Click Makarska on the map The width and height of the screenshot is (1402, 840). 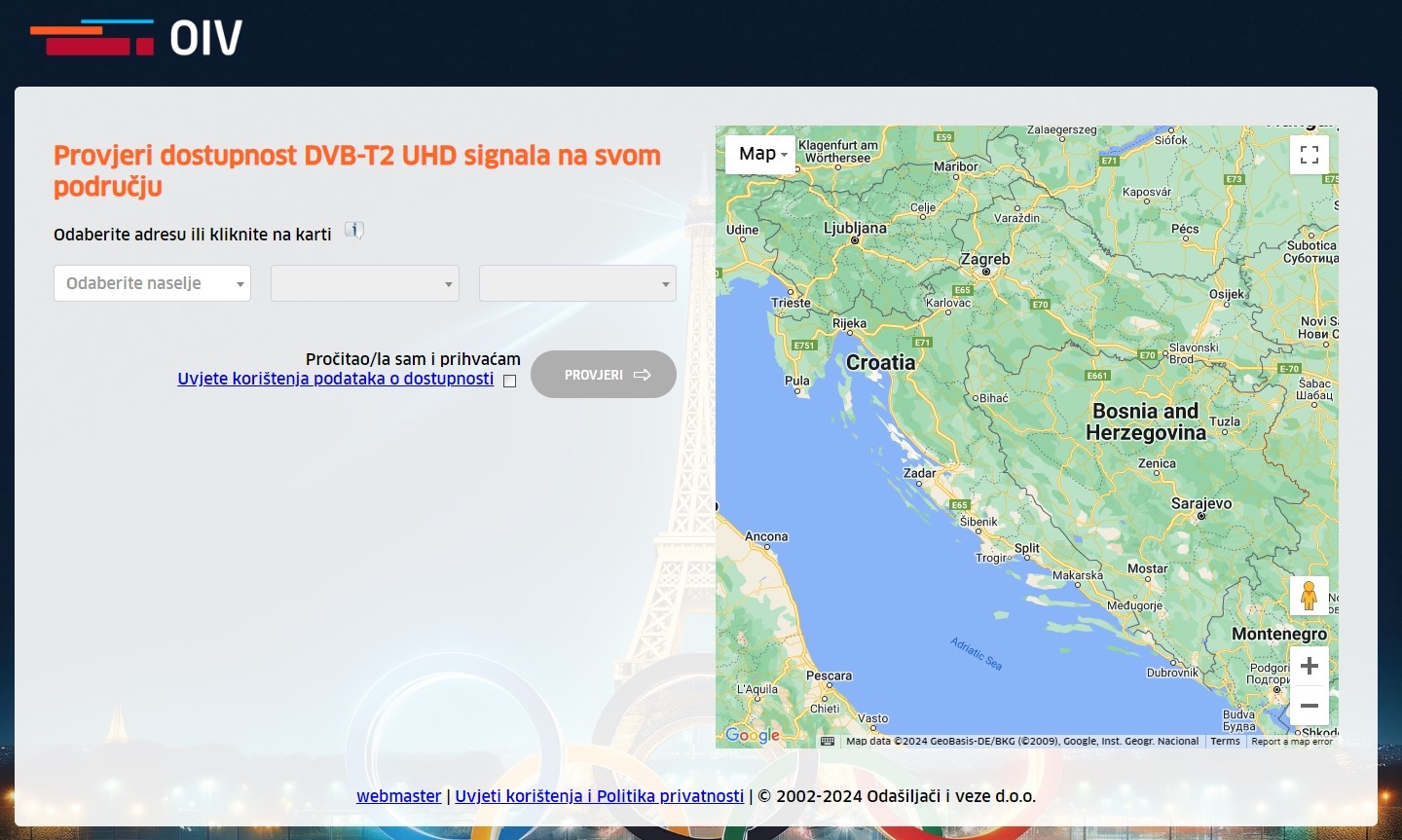[1078, 575]
